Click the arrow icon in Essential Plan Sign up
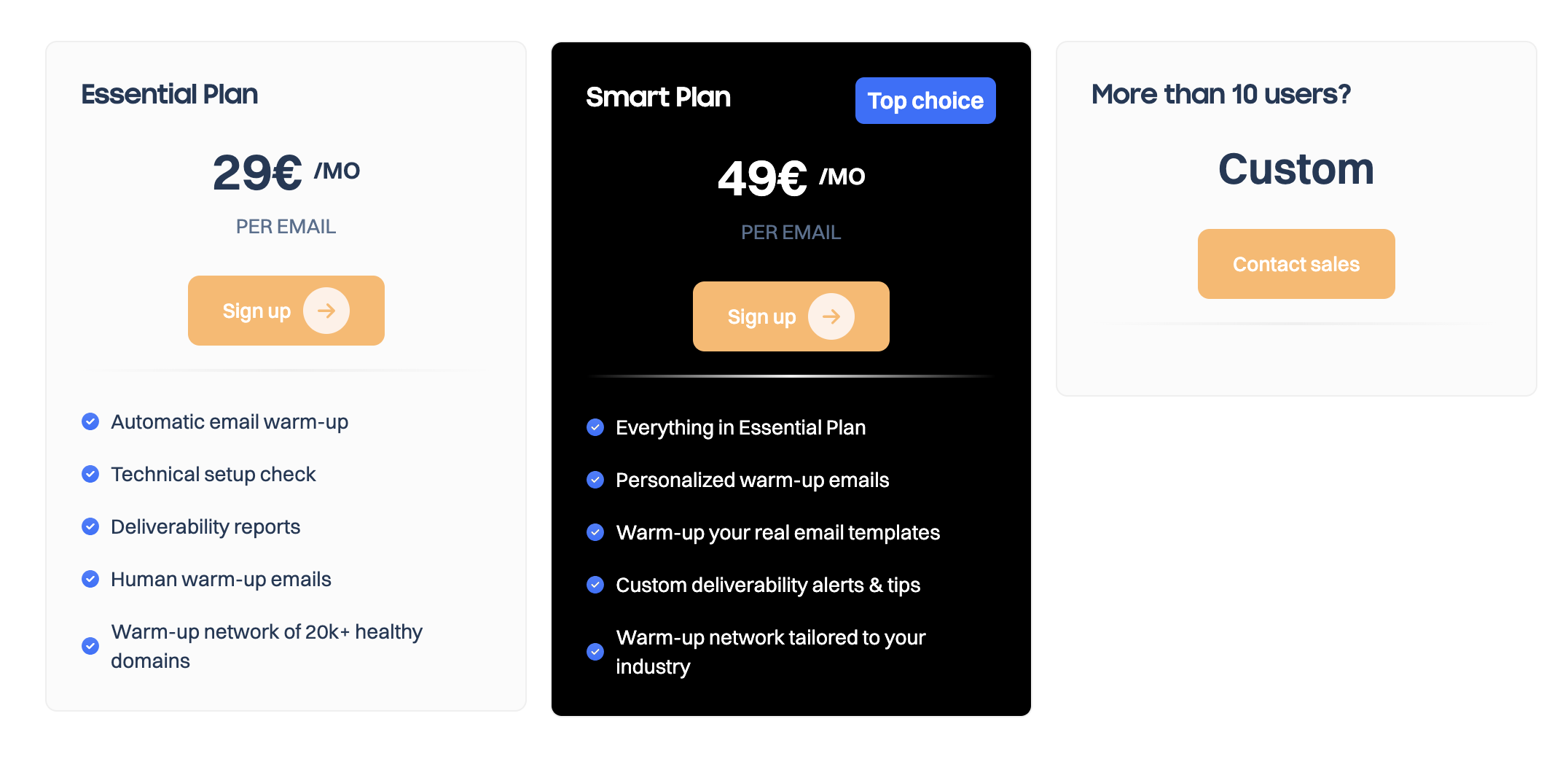This screenshot has height=767, width=1568. point(326,311)
